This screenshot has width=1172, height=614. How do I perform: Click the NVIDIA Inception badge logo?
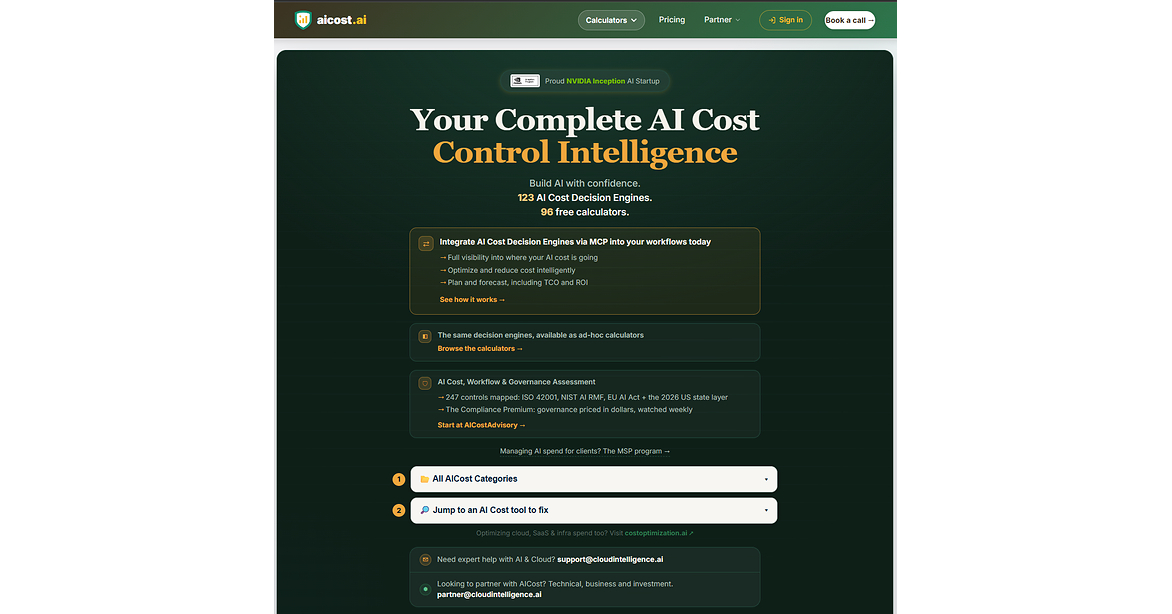[525, 81]
